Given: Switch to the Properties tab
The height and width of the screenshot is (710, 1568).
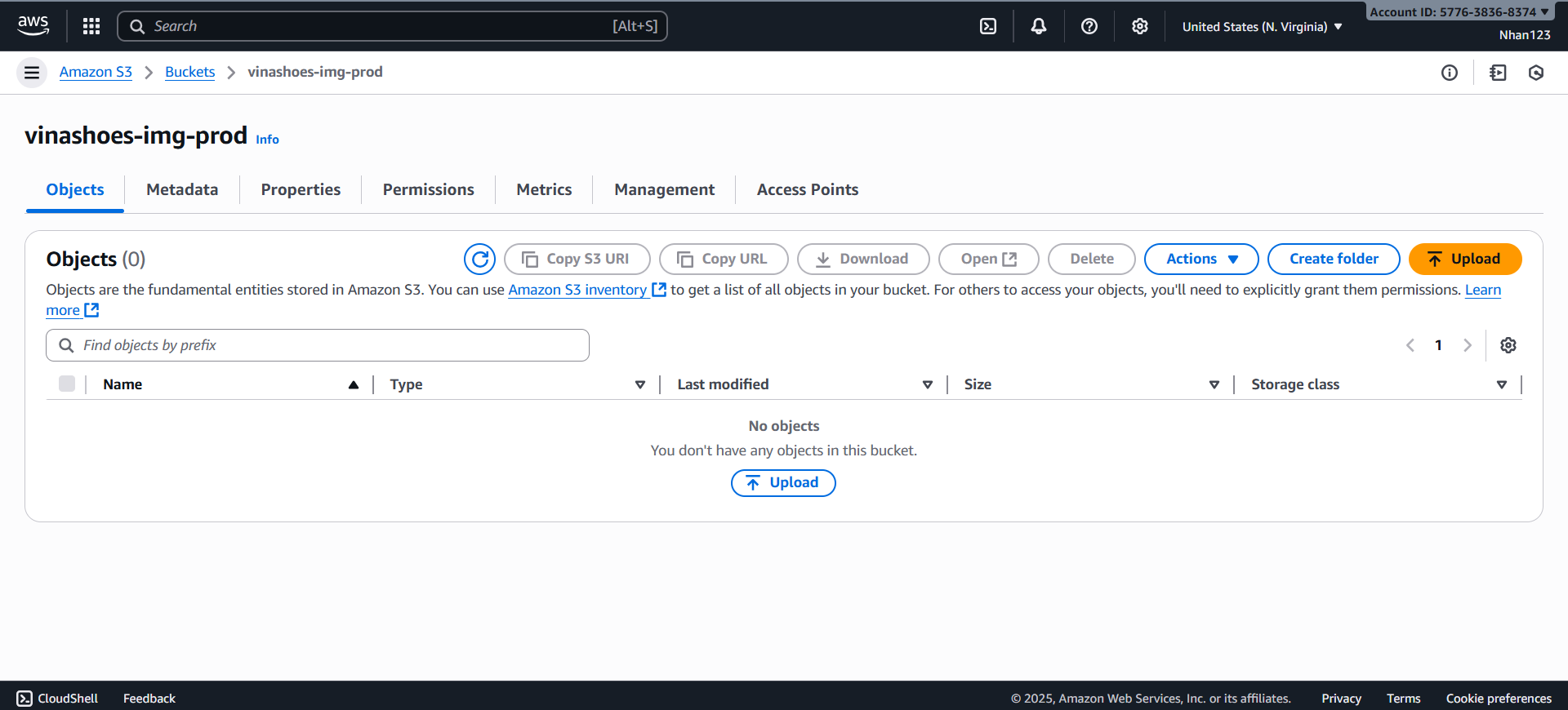Looking at the screenshot, I should coord(301,189).
